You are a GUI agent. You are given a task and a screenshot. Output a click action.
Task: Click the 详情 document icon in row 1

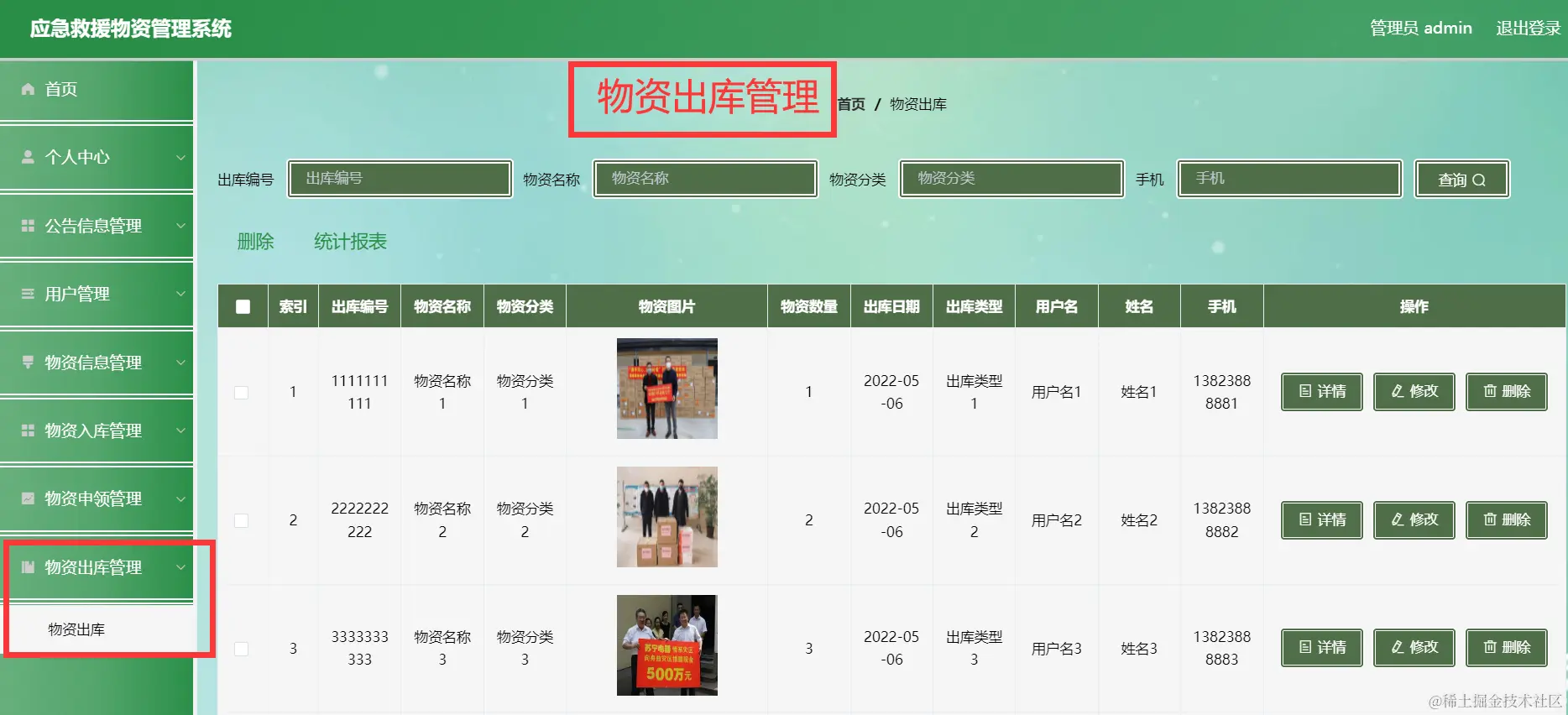coord(1305,391)
